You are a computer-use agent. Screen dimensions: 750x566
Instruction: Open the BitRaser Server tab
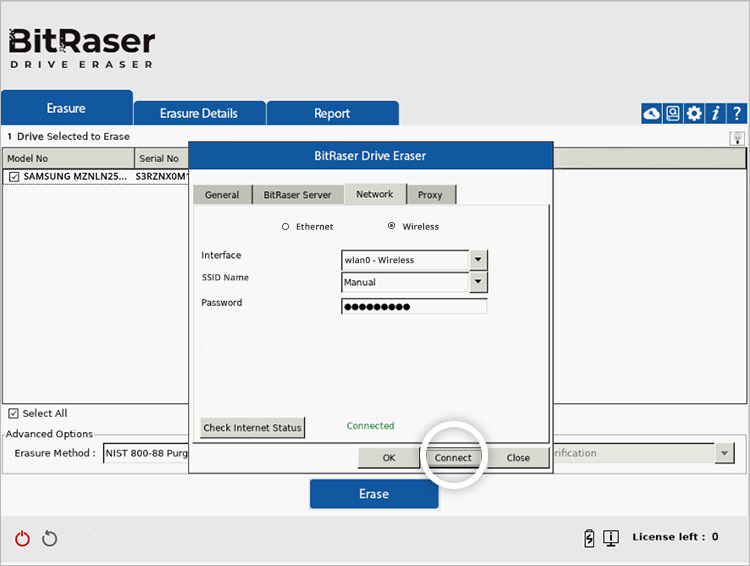click(x=298, y=195)
